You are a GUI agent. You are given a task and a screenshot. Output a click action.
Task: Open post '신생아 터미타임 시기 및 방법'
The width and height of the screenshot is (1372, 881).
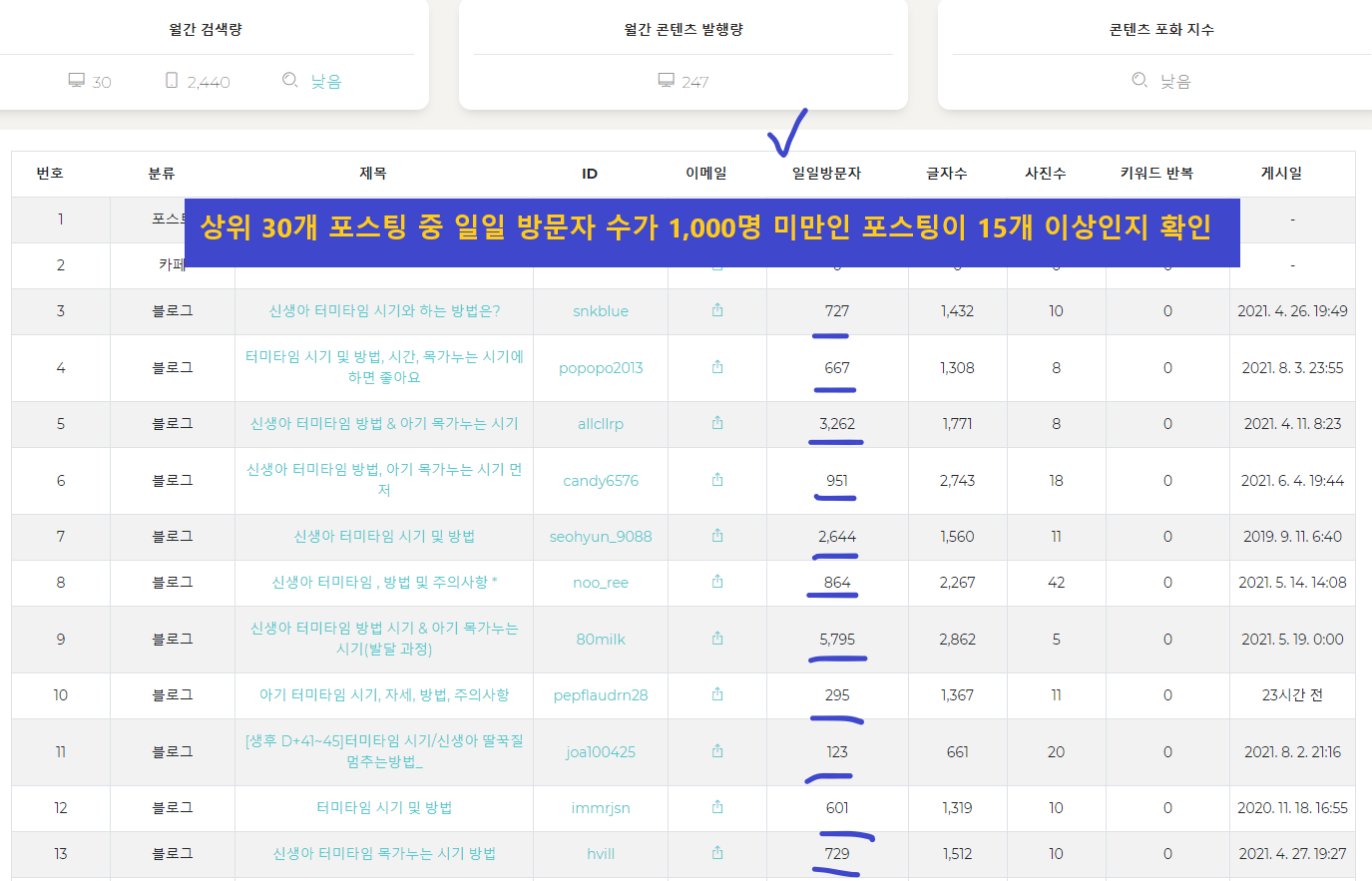384,537
